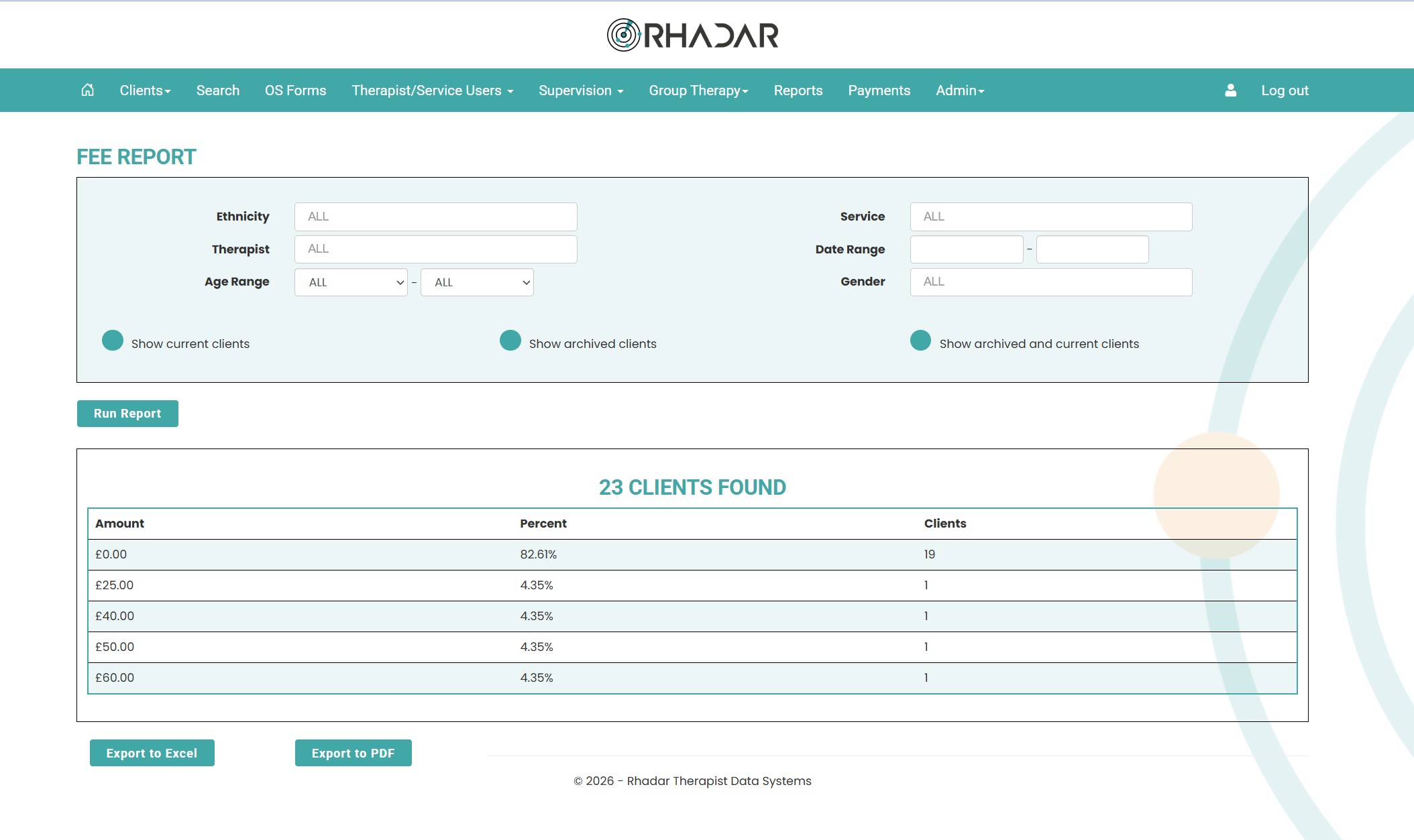Open the Therapist selector field
The height and width of the screenshot is (840, 1414).
[435, 249]
